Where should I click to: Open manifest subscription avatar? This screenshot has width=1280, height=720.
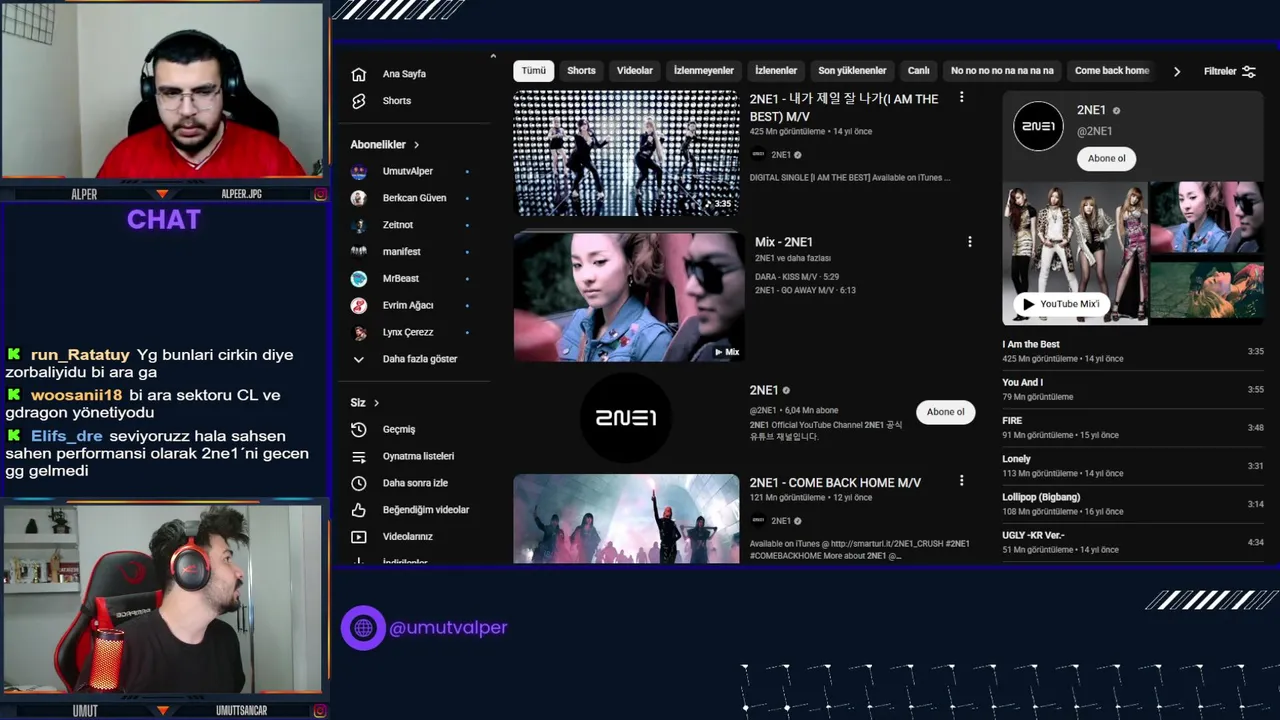pos(359,252)
